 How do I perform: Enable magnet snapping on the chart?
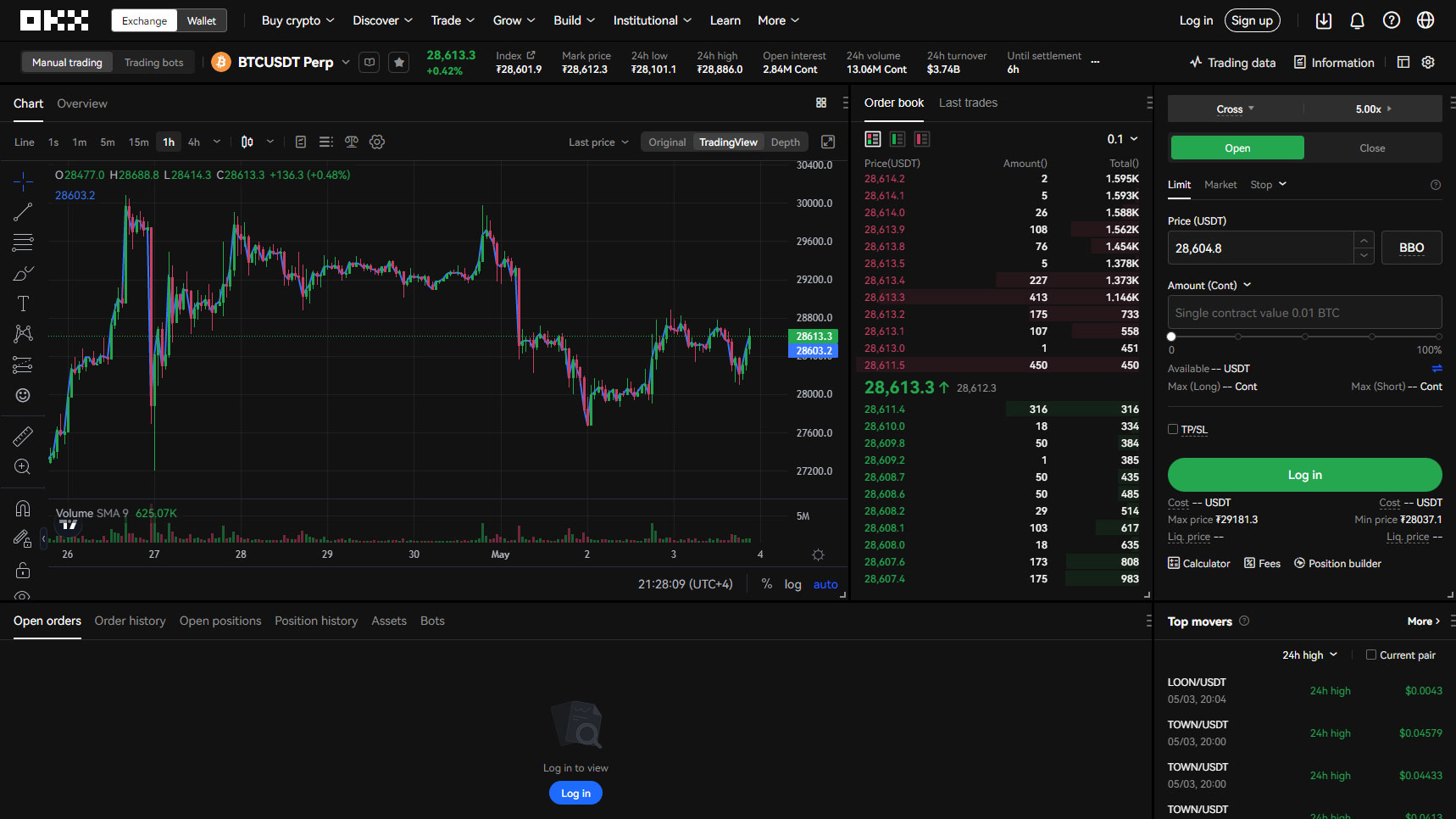(23, 507)
